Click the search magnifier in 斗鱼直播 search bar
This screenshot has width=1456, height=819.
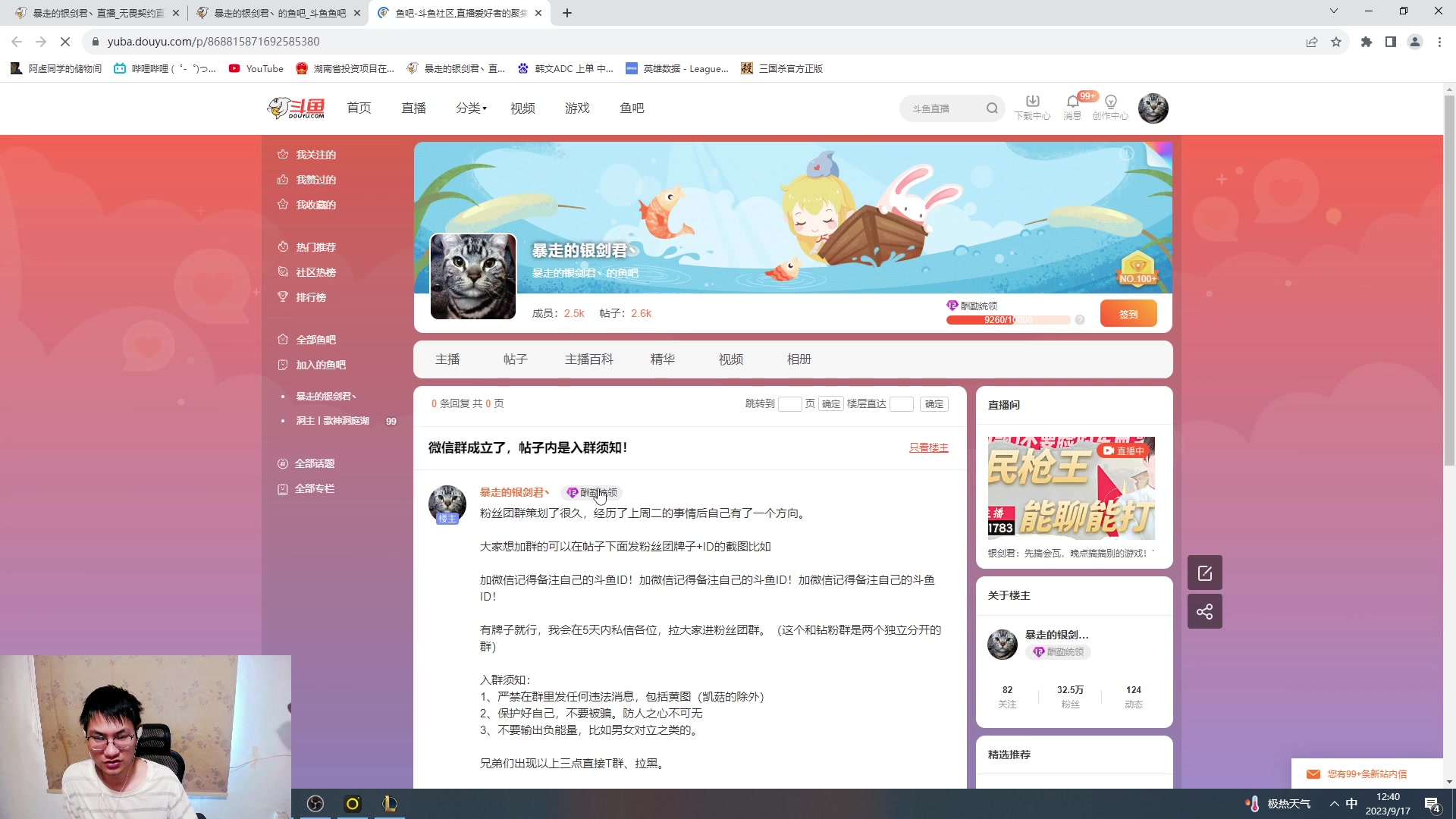[992, 108]
